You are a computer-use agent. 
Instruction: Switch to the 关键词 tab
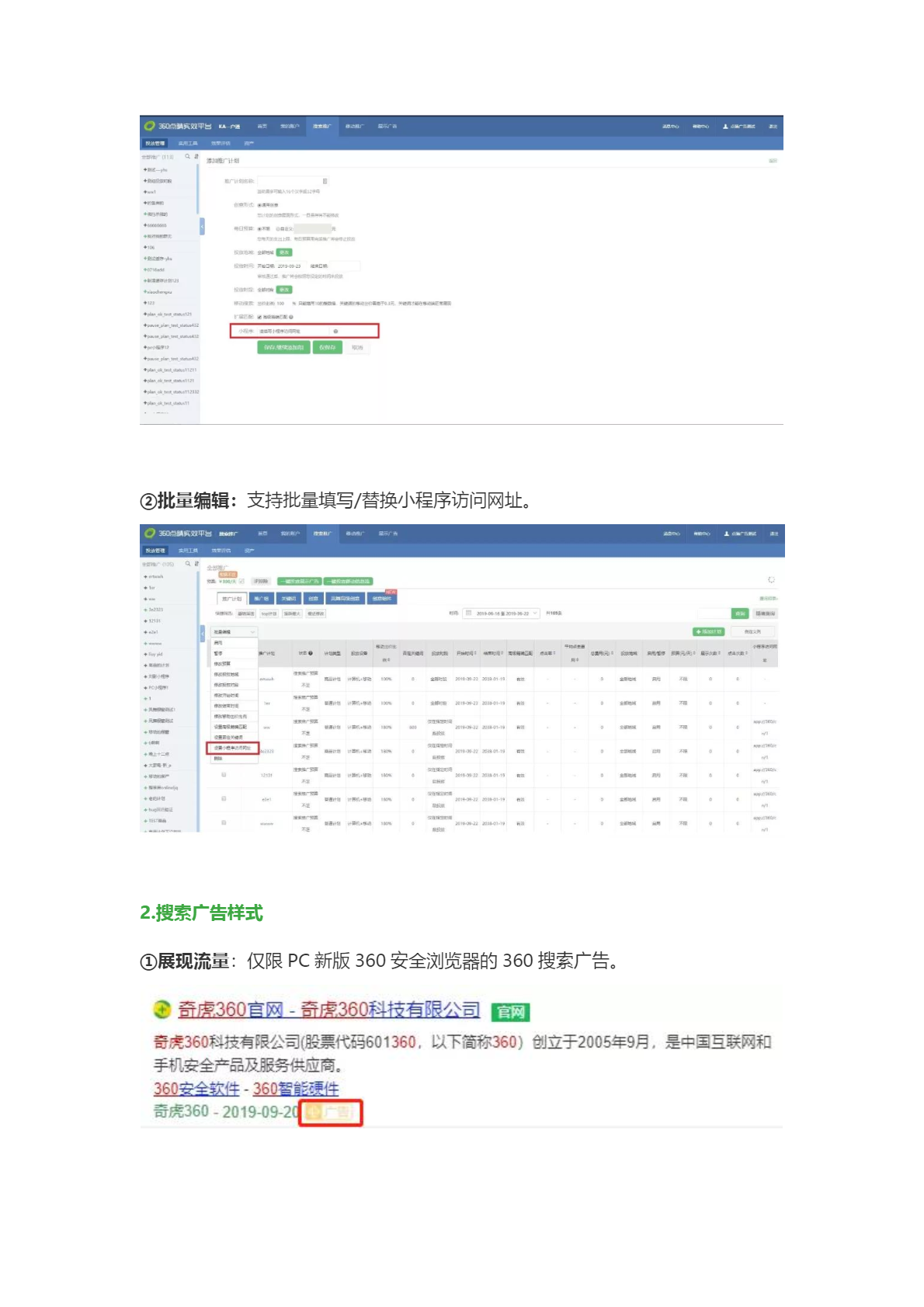coord(288,599)
